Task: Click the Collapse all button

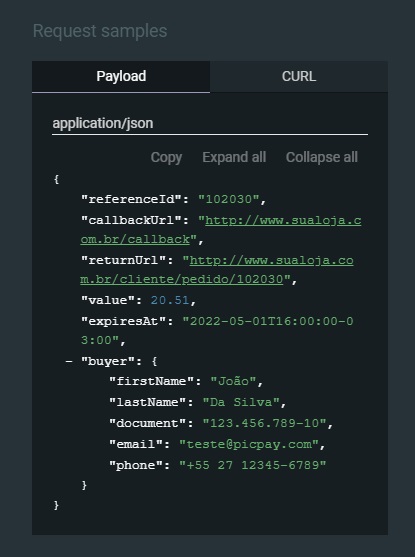Action: point(322,157)
